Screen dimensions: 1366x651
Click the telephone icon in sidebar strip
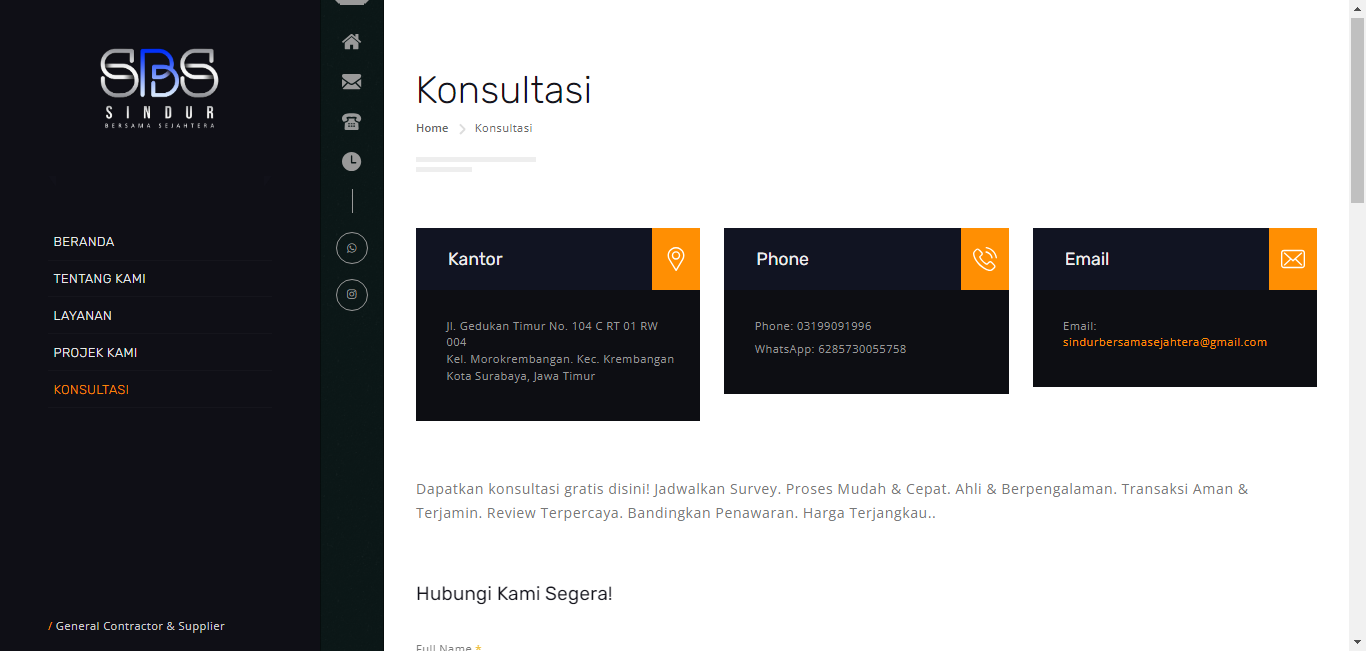[352, 122]
